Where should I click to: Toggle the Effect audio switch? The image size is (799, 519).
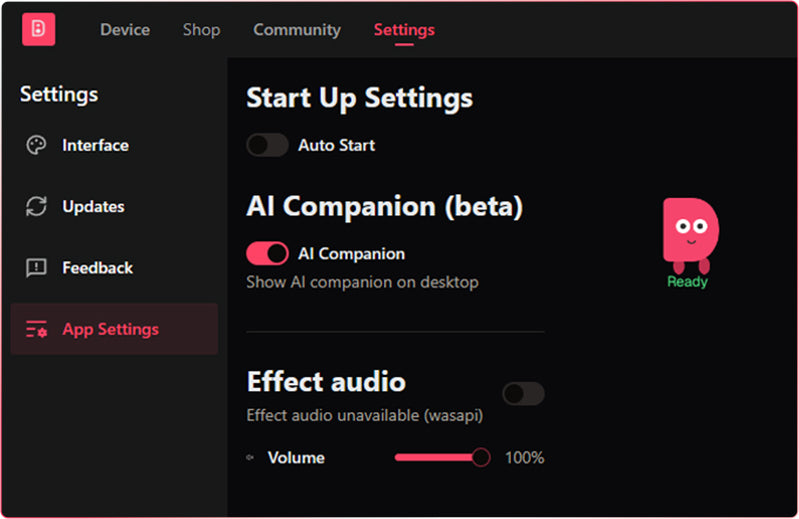point(523,393)
